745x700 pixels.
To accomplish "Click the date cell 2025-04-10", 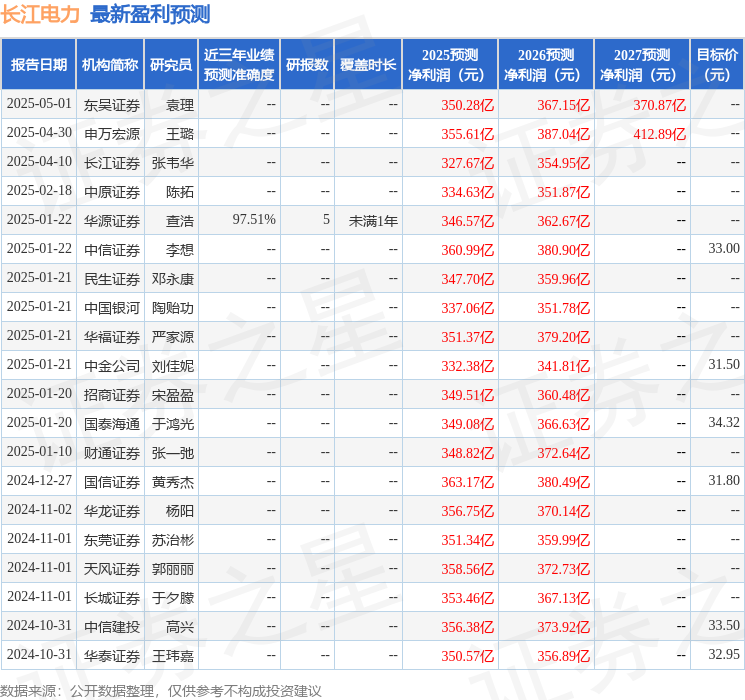I will pyautogui.click(x=39, y=162).
